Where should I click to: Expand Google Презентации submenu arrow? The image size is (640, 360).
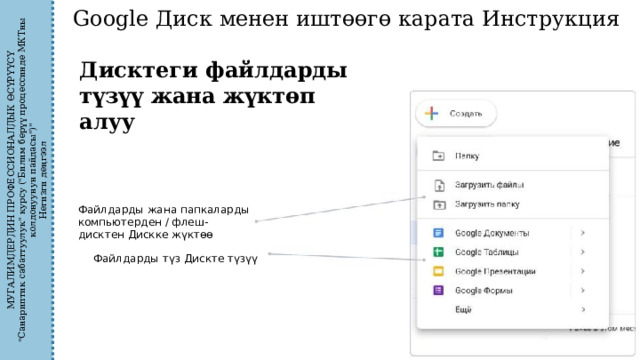583,271
